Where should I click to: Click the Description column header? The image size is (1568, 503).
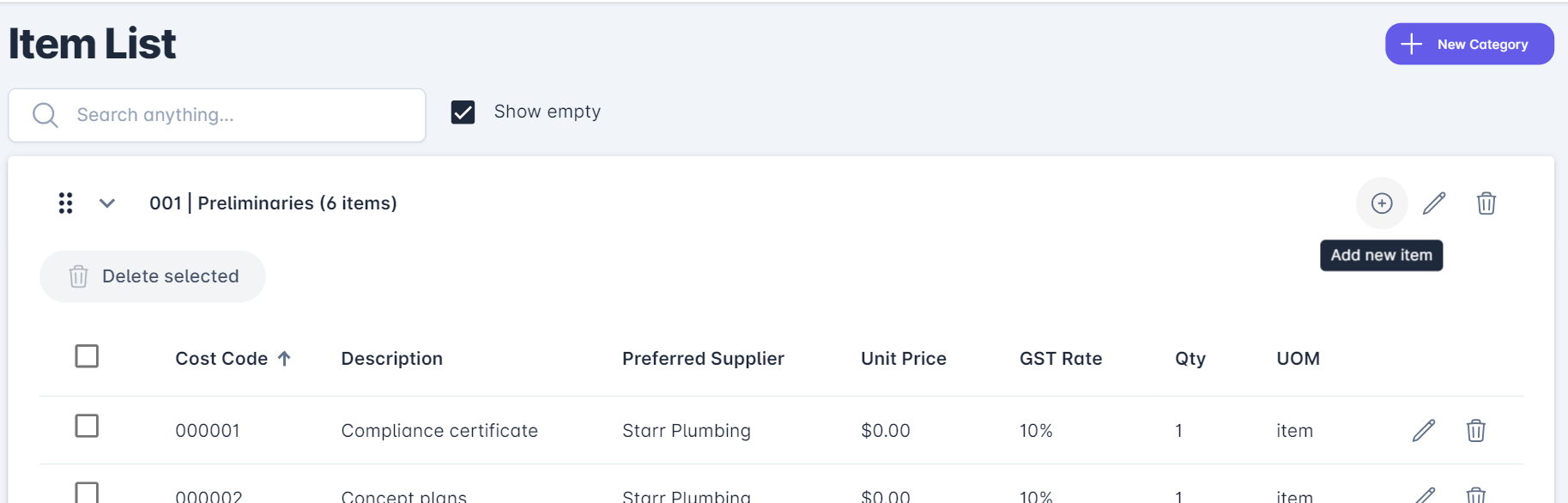391,359
